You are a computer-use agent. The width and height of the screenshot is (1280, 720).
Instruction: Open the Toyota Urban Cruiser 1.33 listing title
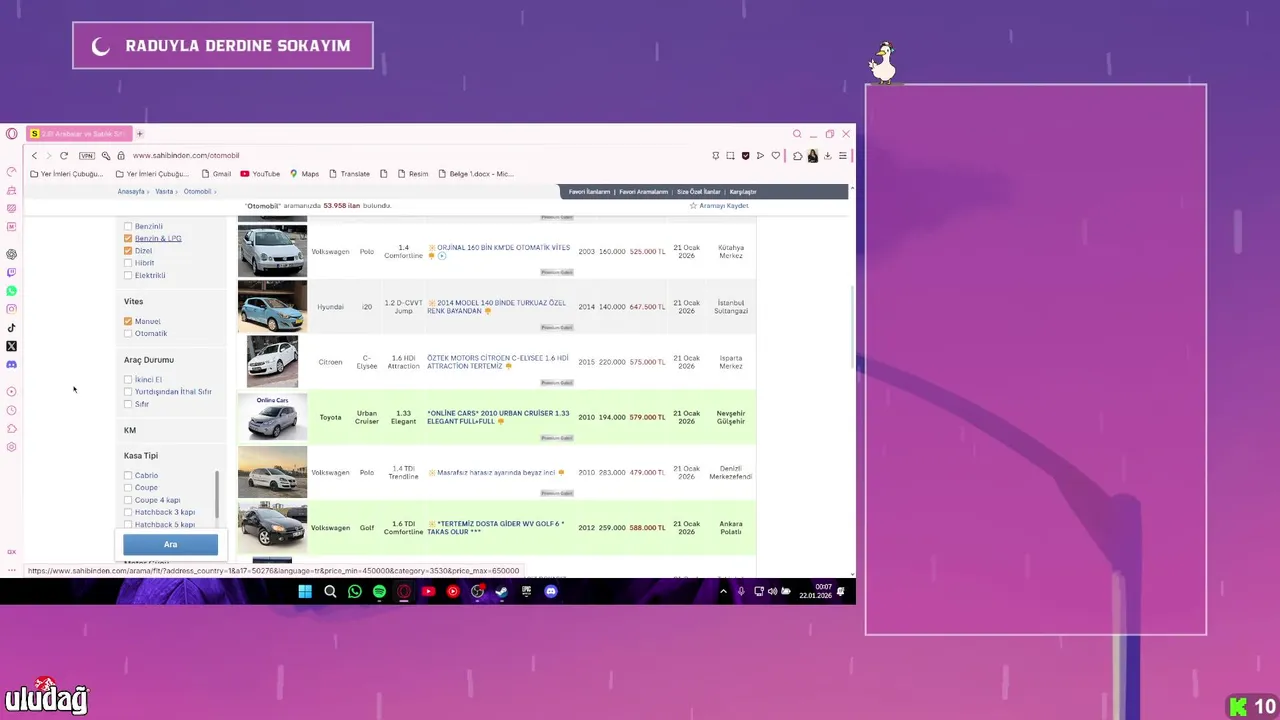tap(498, 417)
